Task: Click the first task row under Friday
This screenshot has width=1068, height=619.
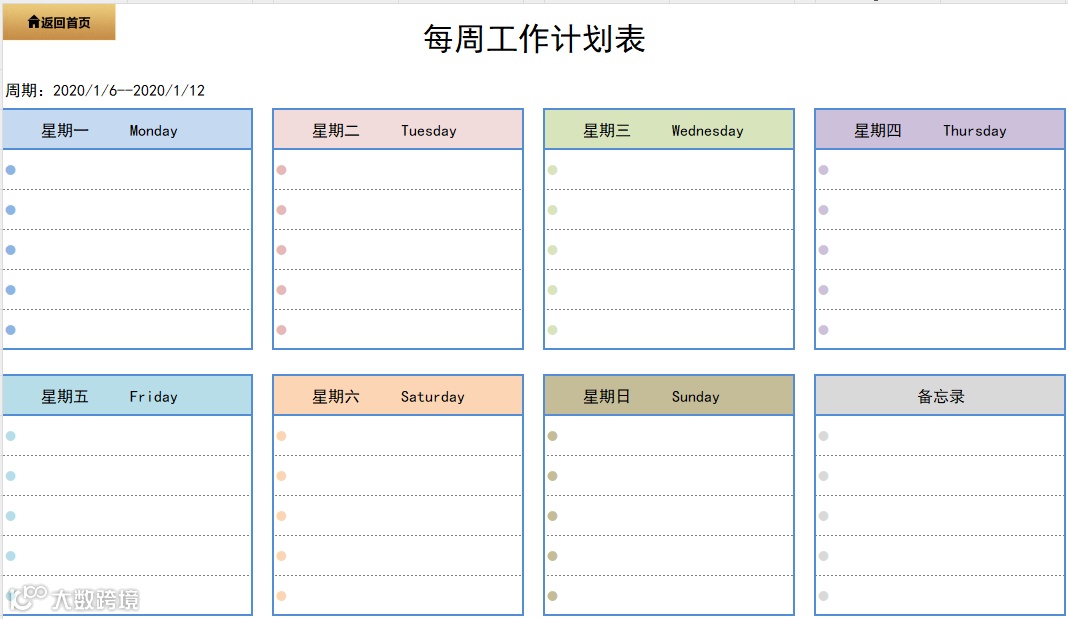Action: (127, 436)
